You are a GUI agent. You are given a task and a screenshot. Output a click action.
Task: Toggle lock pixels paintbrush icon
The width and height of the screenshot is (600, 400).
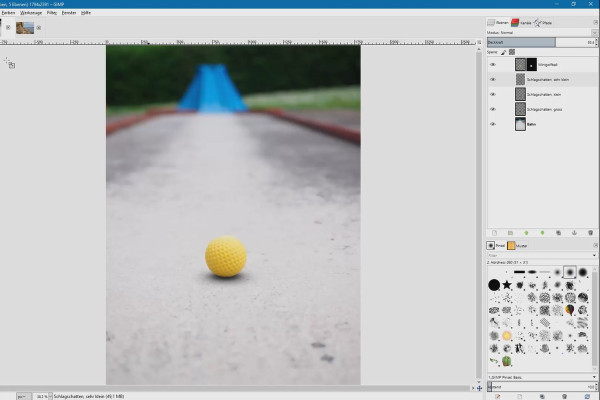[504, 52]
